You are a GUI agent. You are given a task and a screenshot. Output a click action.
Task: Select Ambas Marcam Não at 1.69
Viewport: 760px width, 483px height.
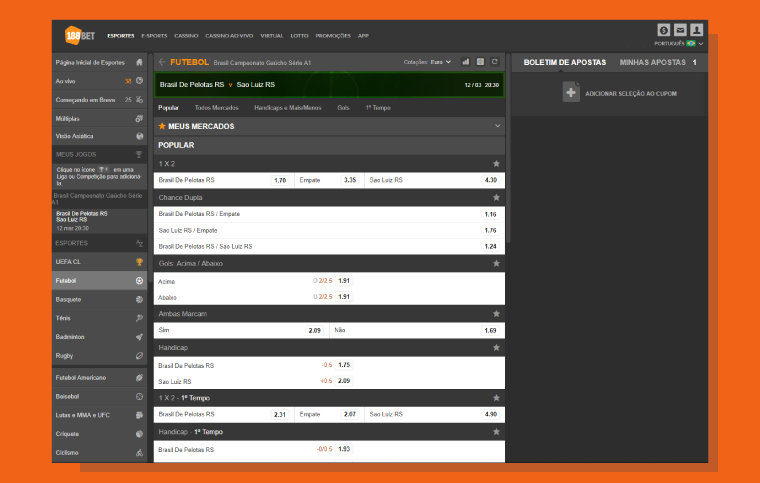click(x=491, y=330)
